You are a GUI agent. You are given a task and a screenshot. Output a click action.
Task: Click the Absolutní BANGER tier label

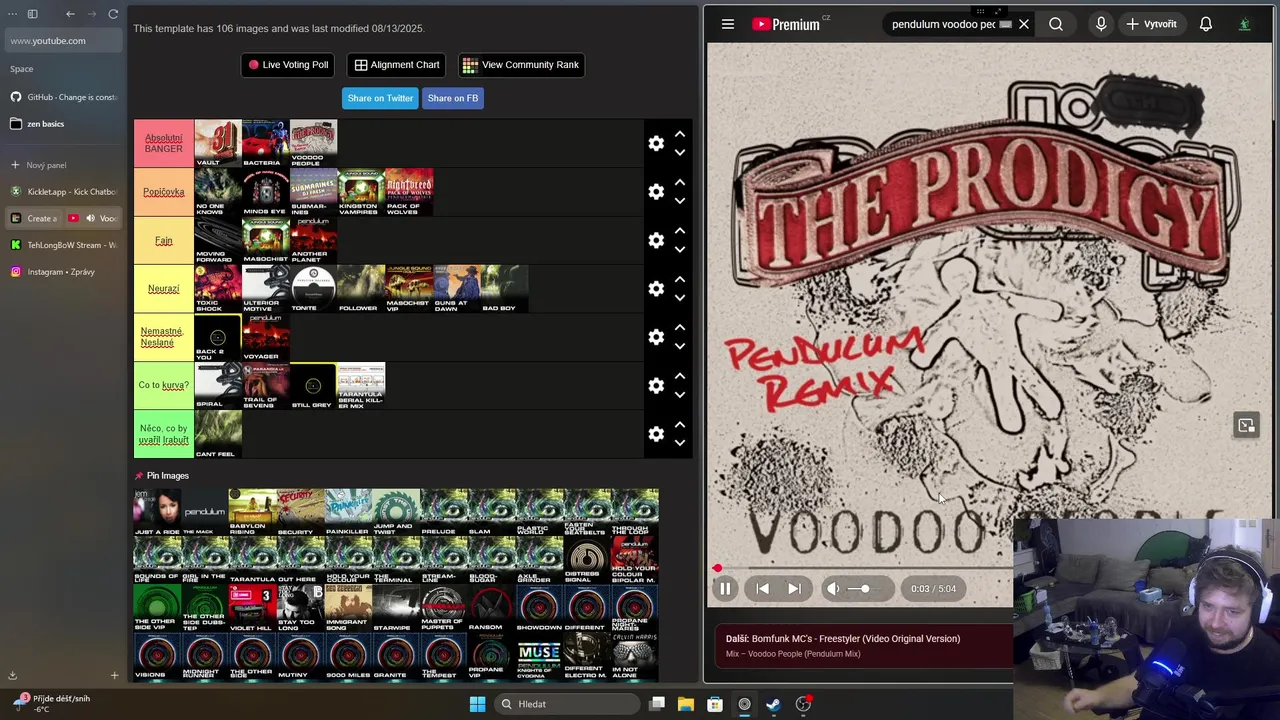(x=163, y=143)
